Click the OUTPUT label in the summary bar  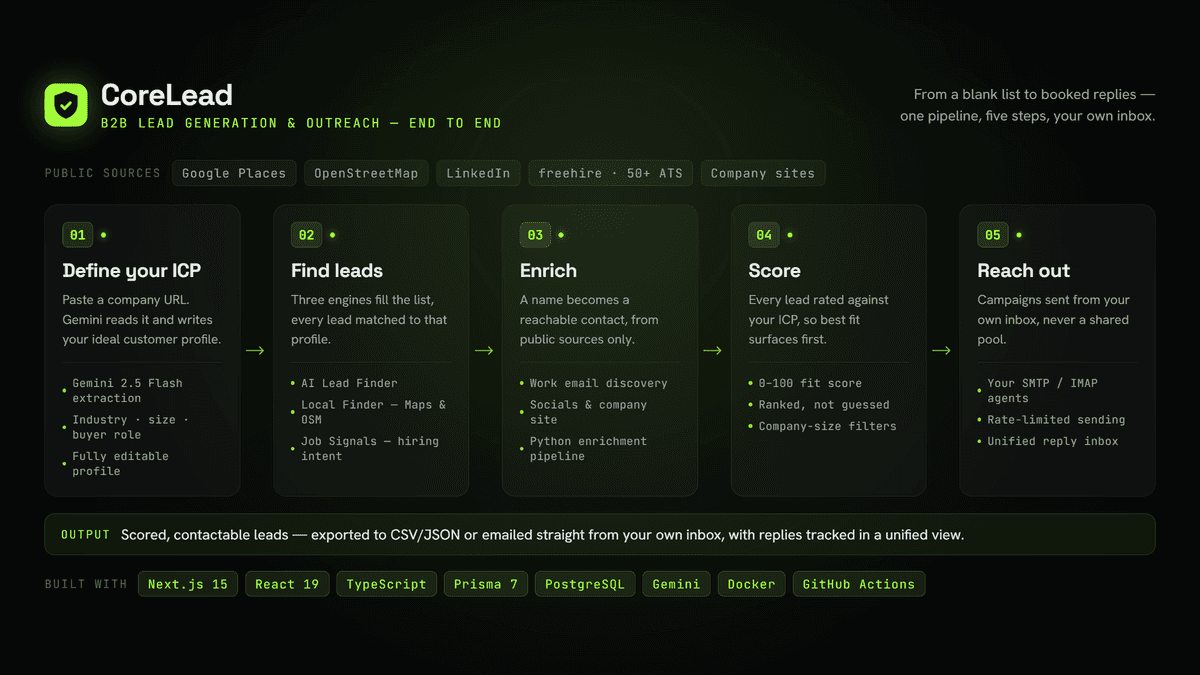click(x=85, y=535)
